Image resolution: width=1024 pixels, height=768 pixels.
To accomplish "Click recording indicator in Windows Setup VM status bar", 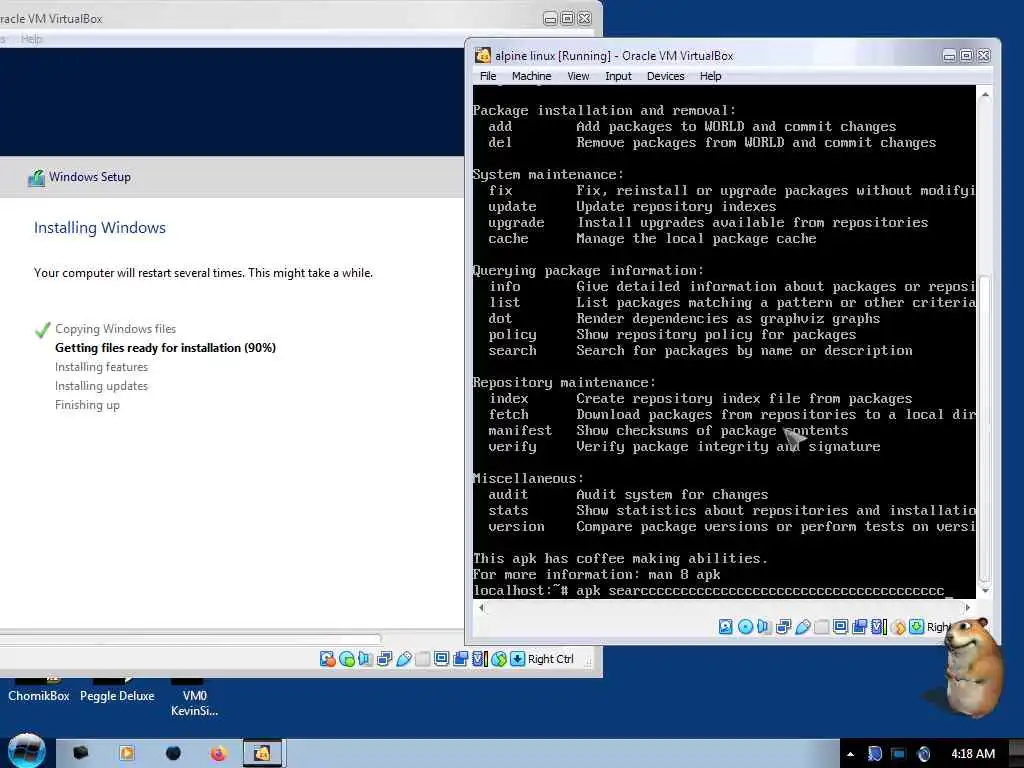I will coord(460,659).
